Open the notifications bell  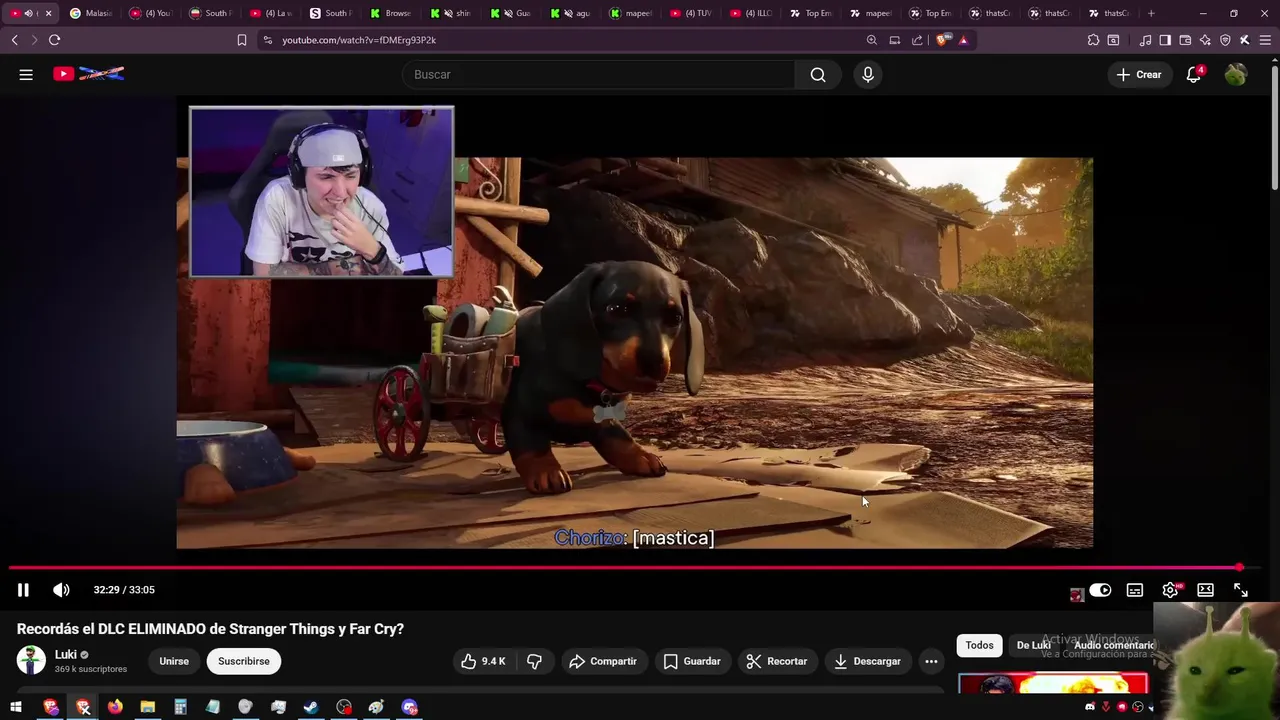click(x=1194, y=74)
